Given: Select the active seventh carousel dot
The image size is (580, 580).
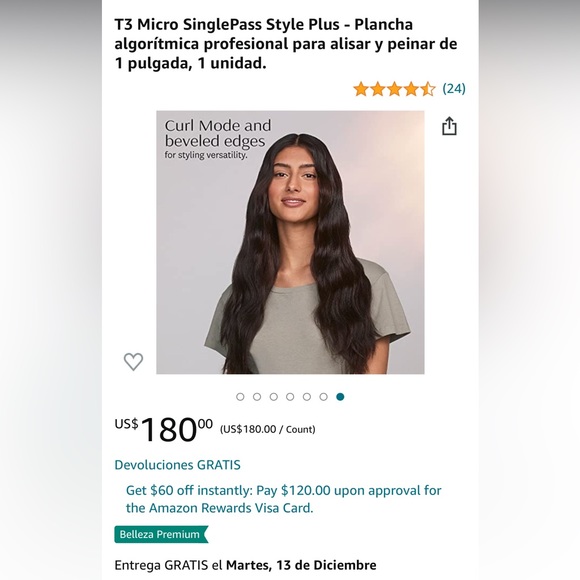Looking at the screenshot, I should click(x=340, y=397).
